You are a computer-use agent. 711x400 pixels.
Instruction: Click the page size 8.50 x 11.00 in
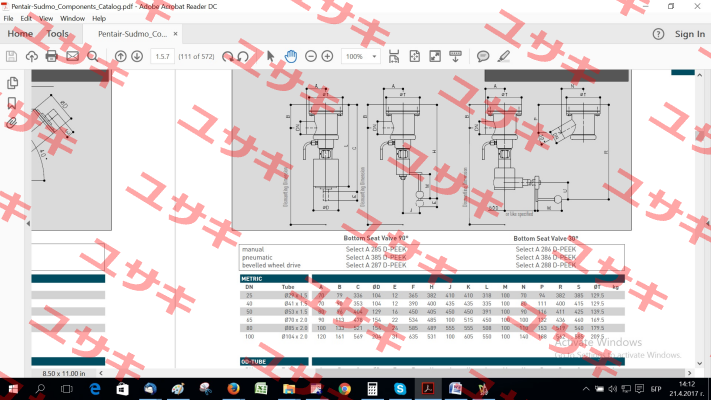(64, 374)
